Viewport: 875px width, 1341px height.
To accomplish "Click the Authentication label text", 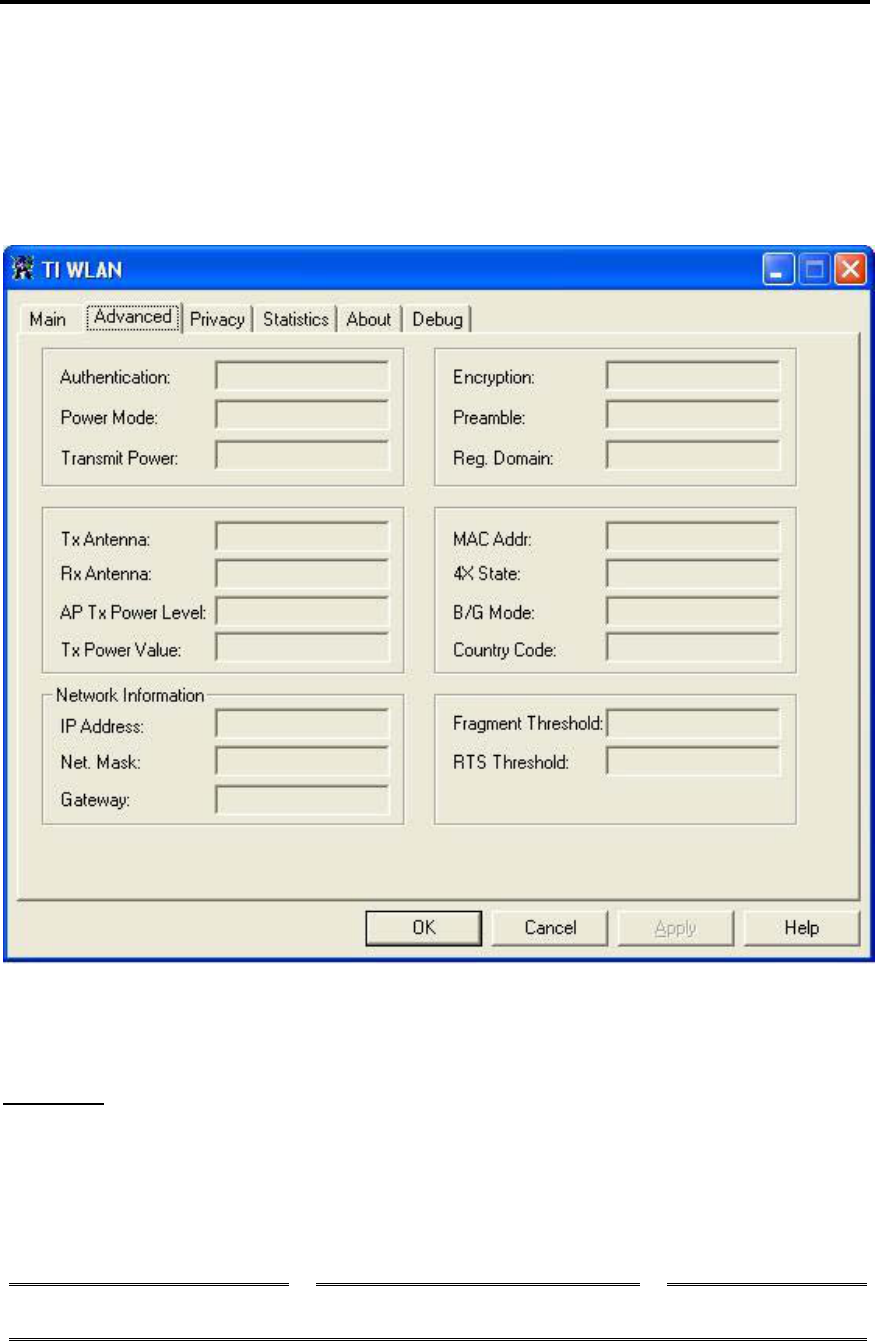I will pyautogui.click(x=116, y=377).
